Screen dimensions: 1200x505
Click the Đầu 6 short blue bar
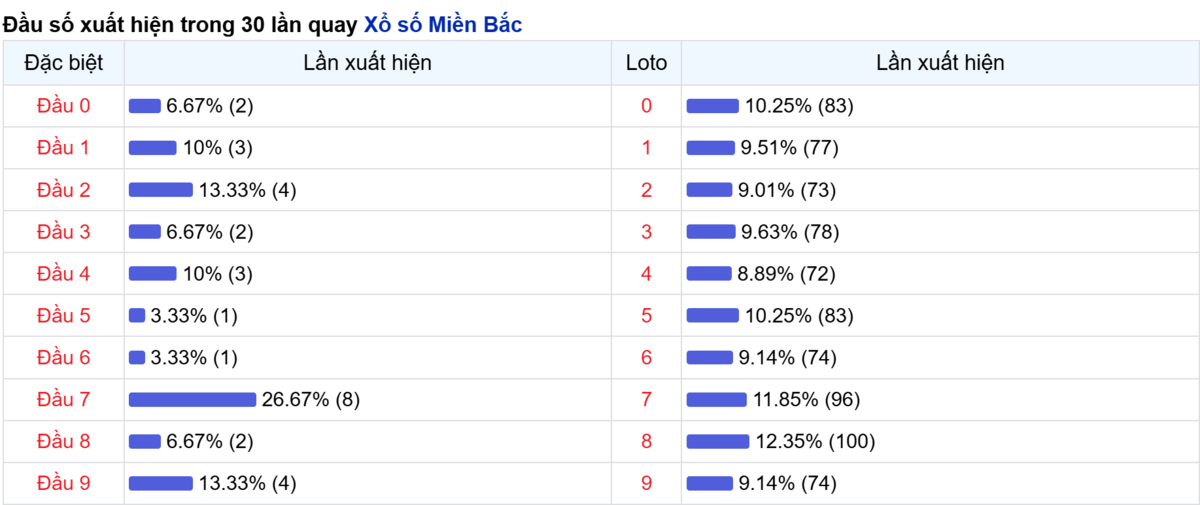pyautogui.click(x=137, y=358)
